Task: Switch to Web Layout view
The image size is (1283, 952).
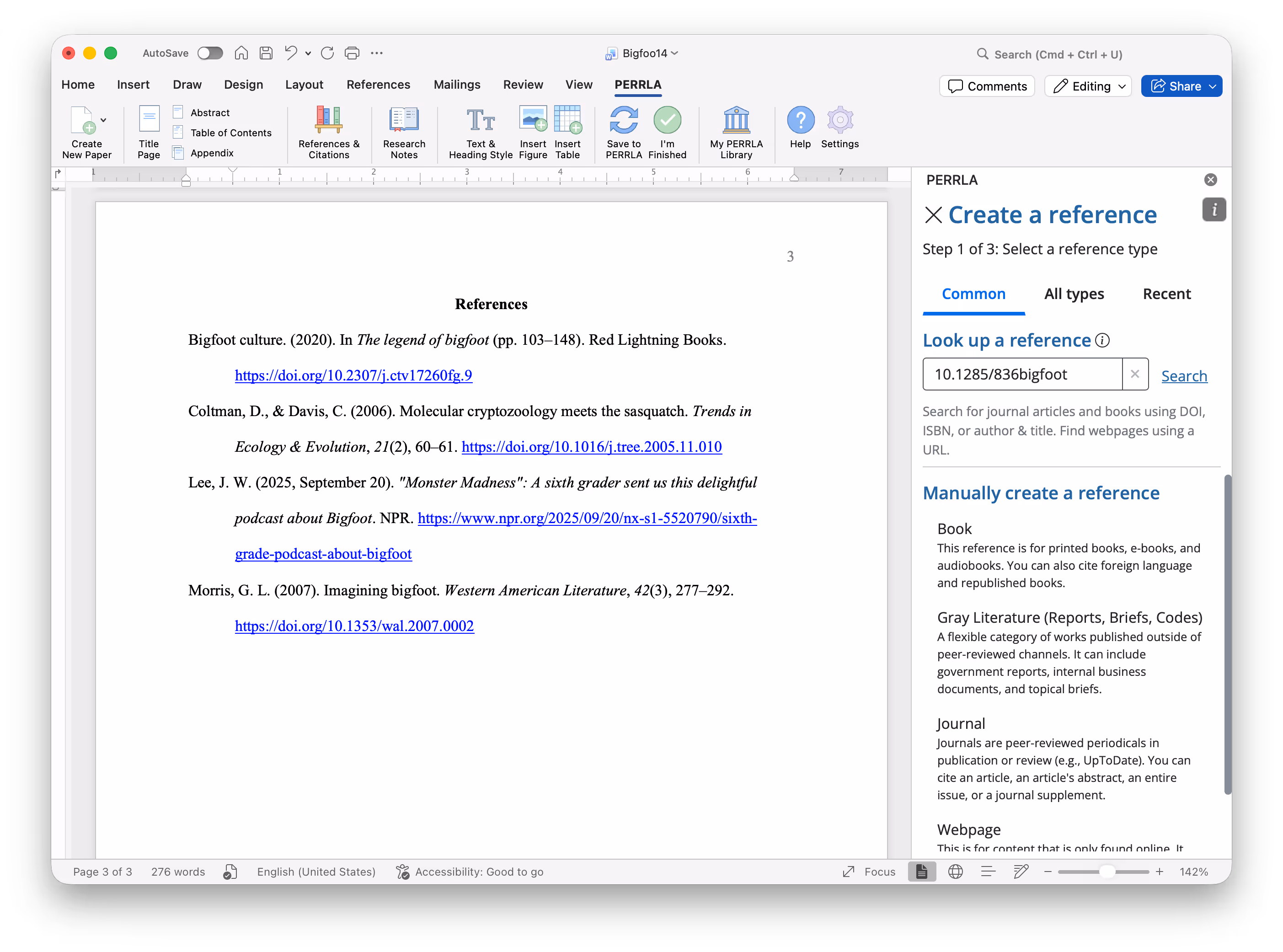Action: coord(956,872)
